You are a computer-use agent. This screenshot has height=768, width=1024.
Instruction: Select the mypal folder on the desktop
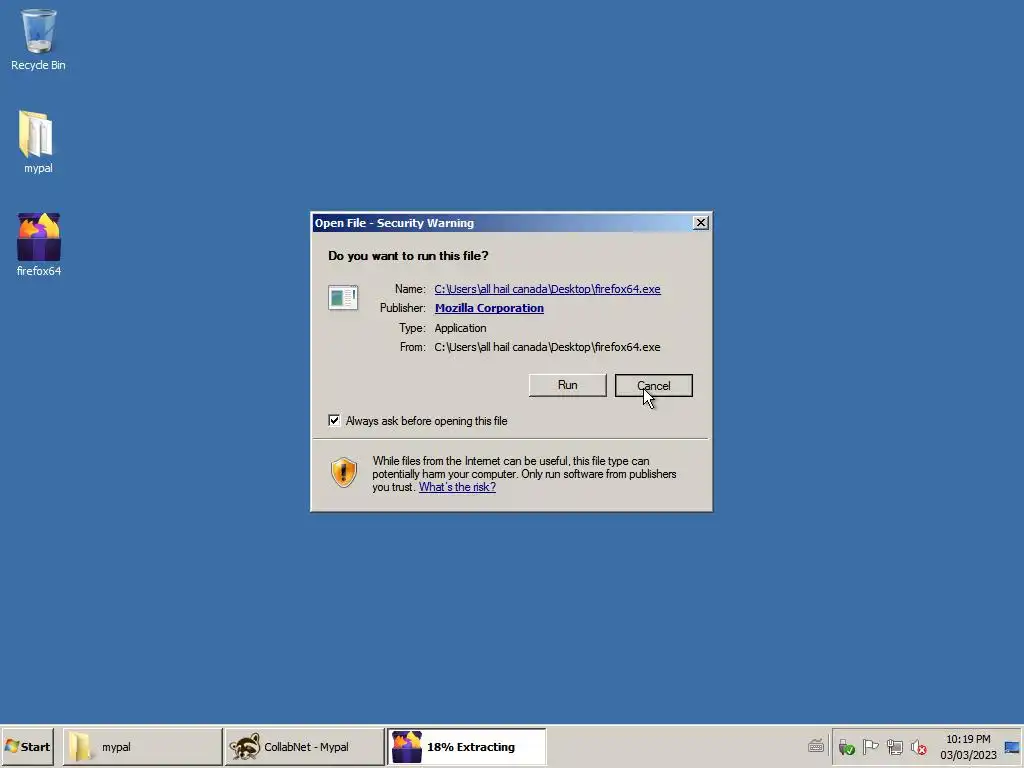(38, 142)
